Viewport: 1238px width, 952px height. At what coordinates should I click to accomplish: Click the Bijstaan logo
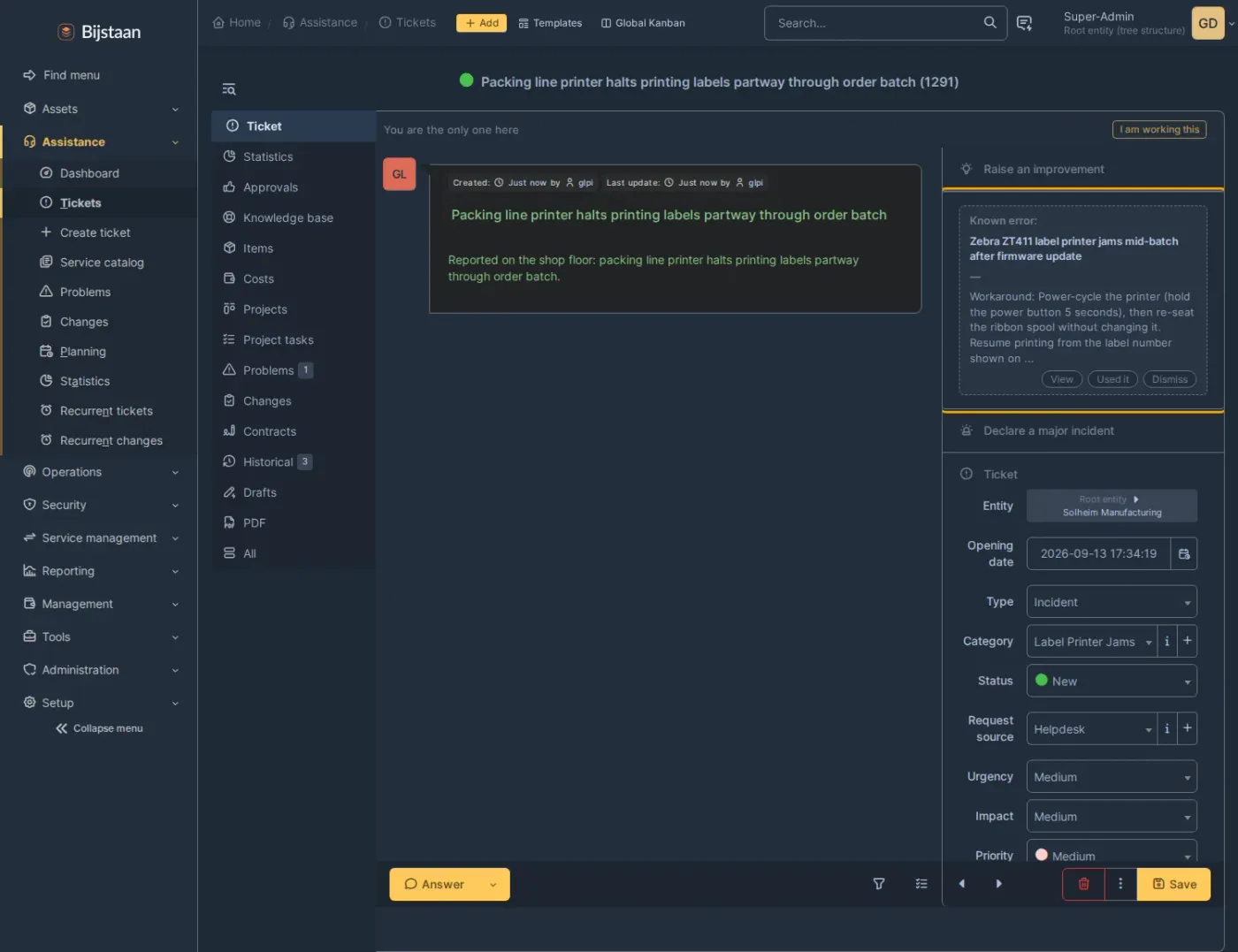(99, 32)
